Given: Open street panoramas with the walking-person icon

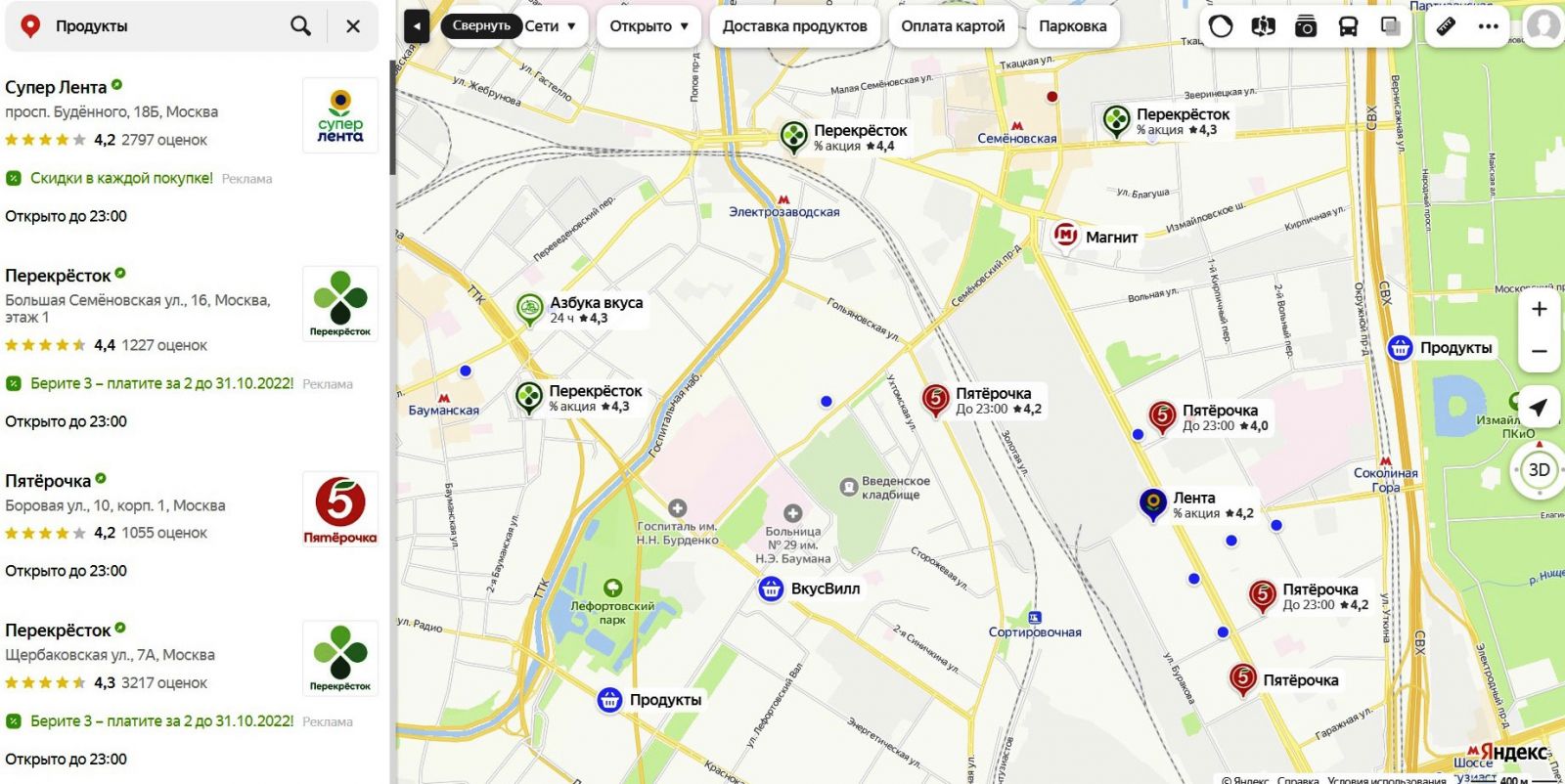Looking at the screenshot, I should [1263, 26].
